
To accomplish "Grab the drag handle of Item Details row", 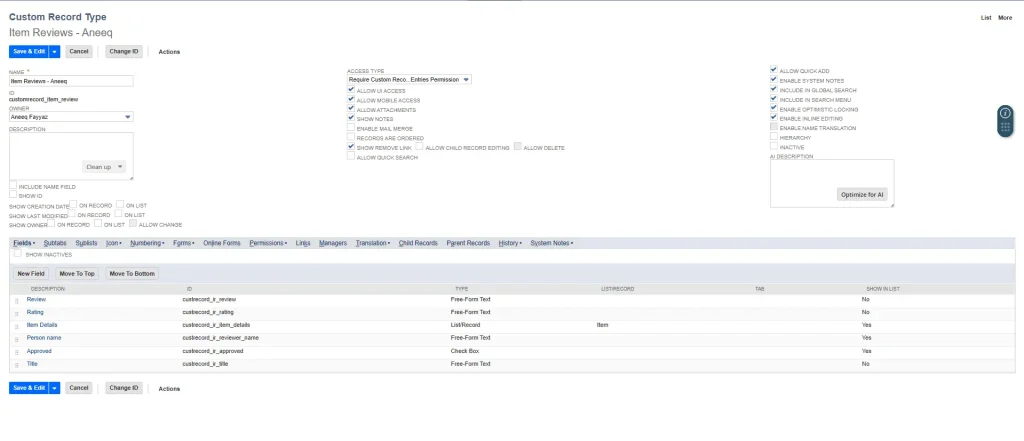I will pos(17,325).
